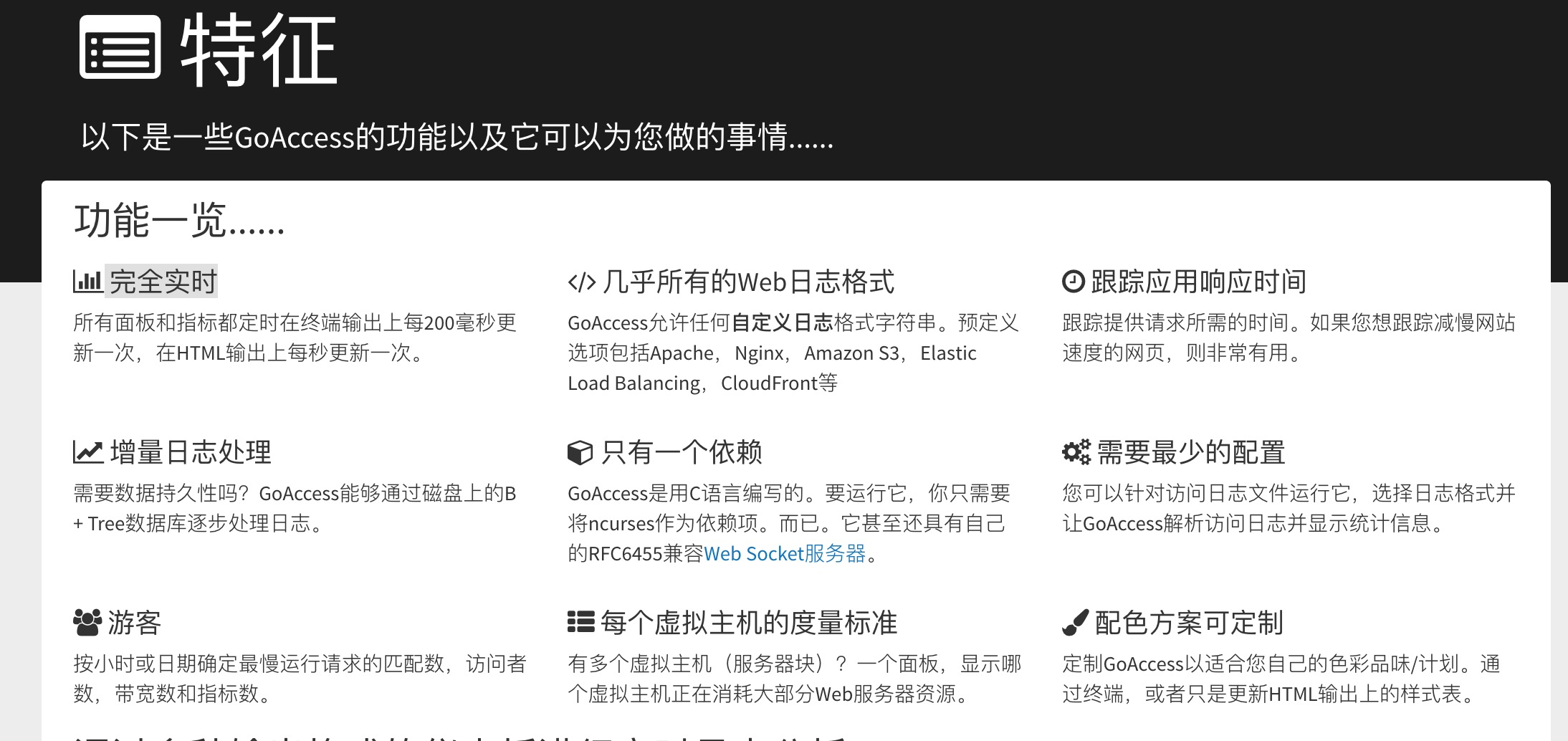Click the subtitle 以下是一些GoAccess的功能以及它可以为您做的事情
The width and height of the screenshot is (1568, 741).
pyautogui.click(x=457, y=136)
